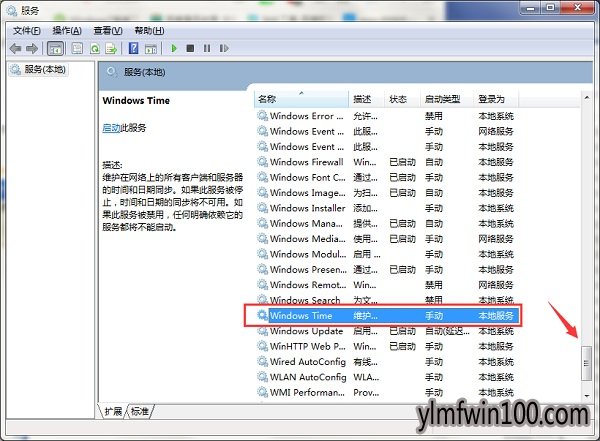Click the Refresh toolbar icon
The image size is (600, 441).
[95, 48]
